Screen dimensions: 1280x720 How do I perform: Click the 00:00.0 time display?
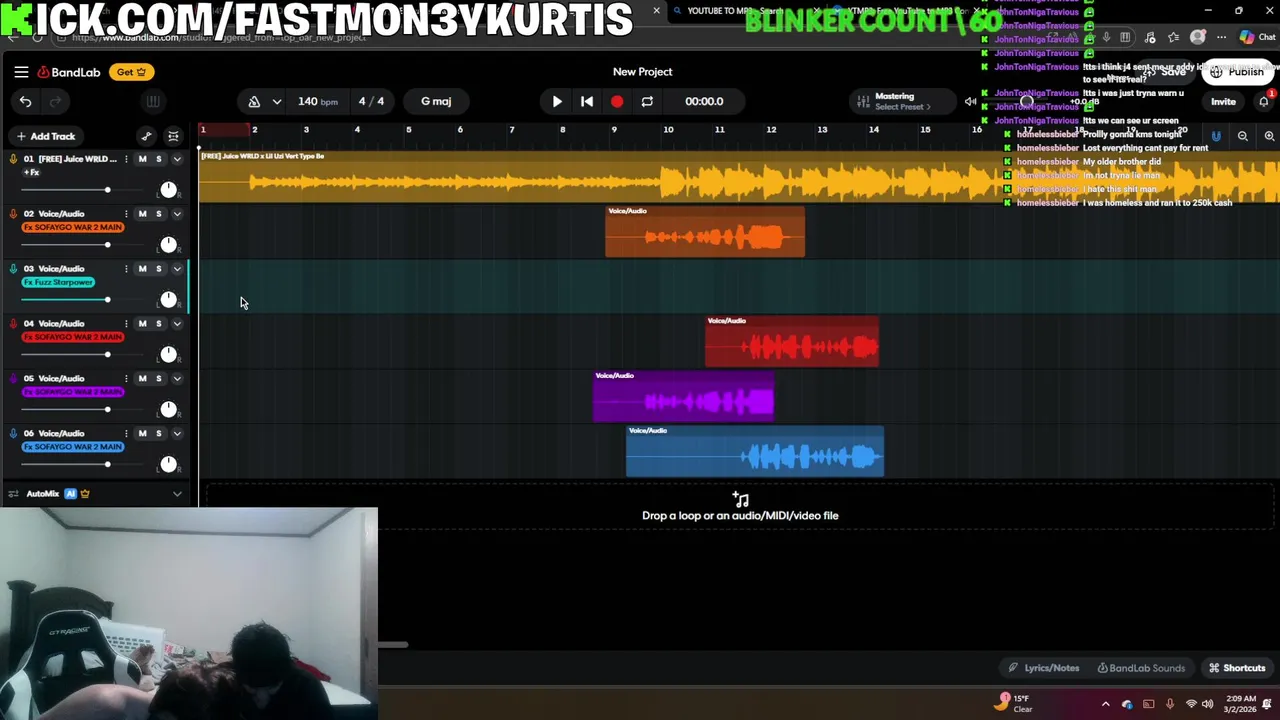704,101
